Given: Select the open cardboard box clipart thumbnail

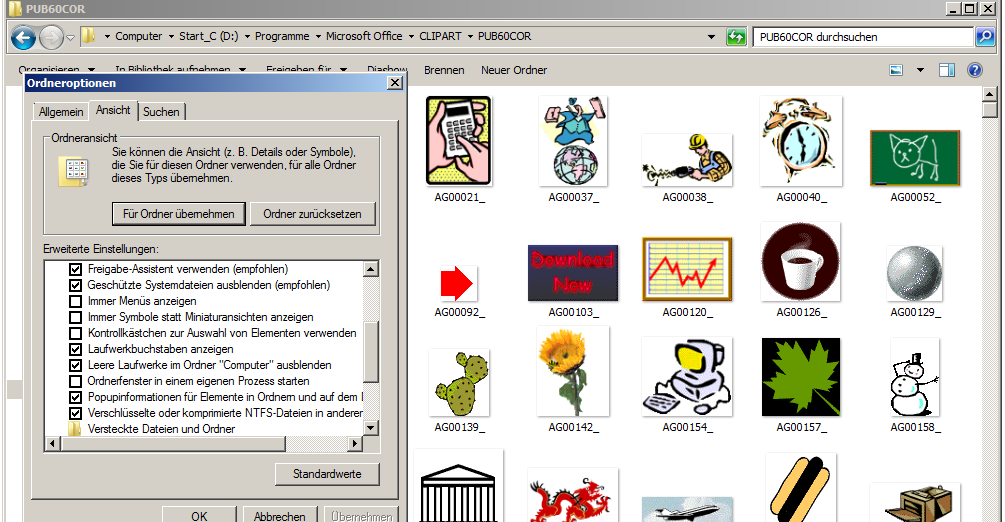Looking at the screenshot, I should [915, 503].
